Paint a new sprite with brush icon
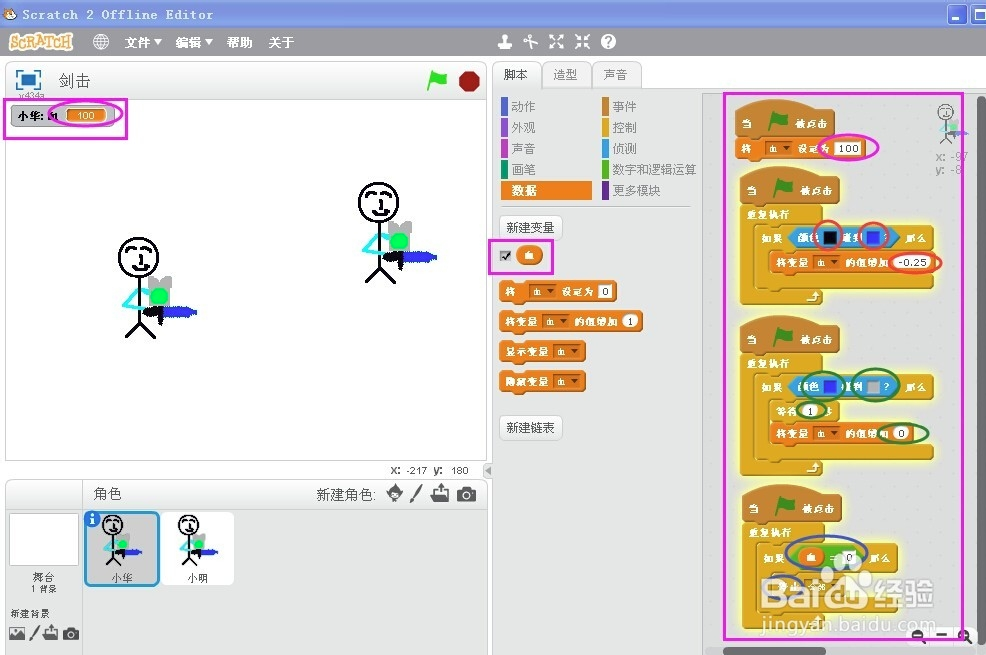Screen dimensions: 986x655 [416, 493]
